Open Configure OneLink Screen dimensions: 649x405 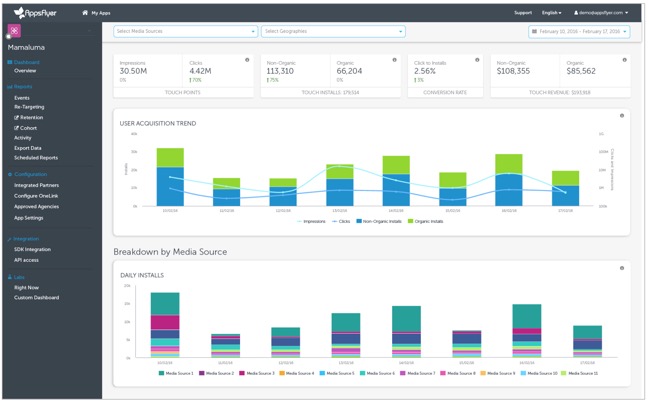coord(36,196)
